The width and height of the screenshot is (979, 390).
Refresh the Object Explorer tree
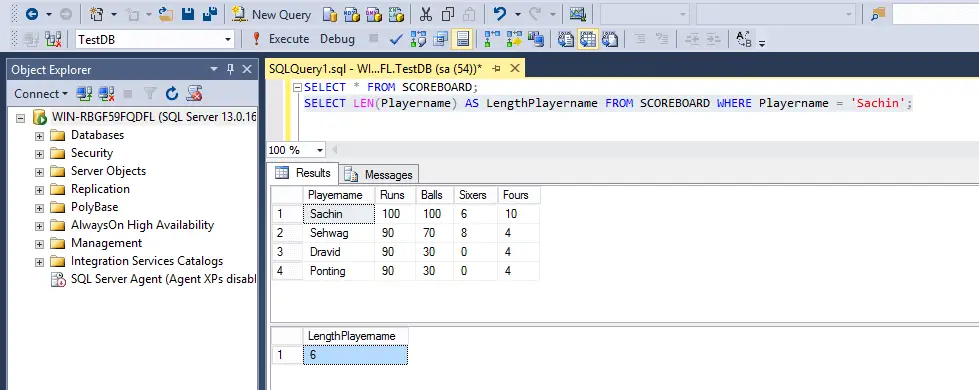tap(172, 94)
